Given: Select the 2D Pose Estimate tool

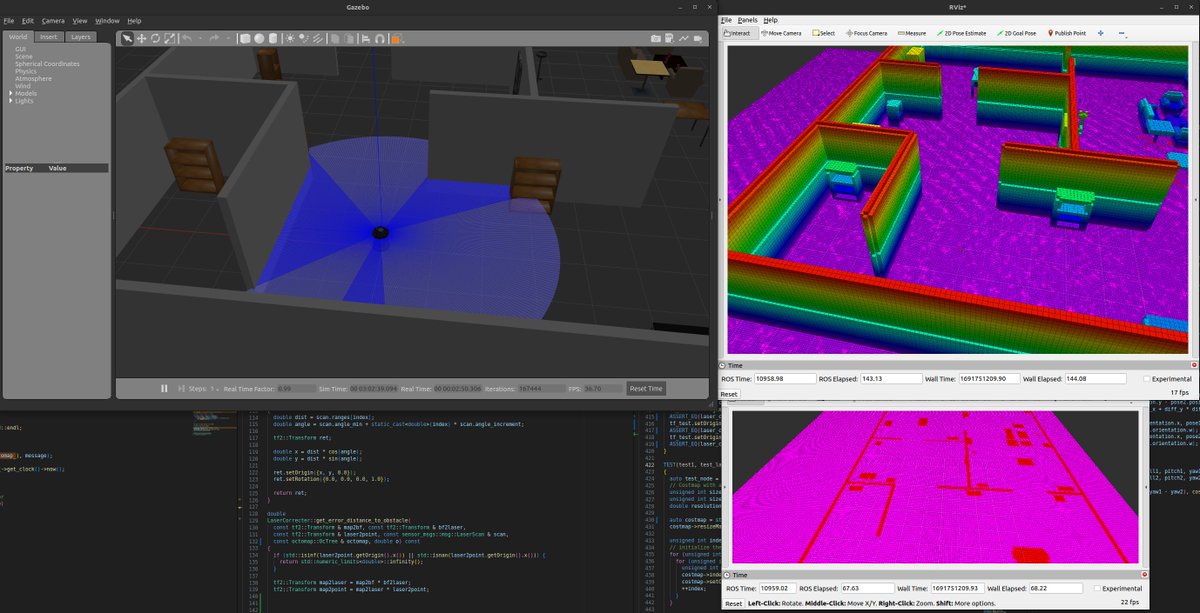Looking at the screenshot, I should tap(962, 33).
